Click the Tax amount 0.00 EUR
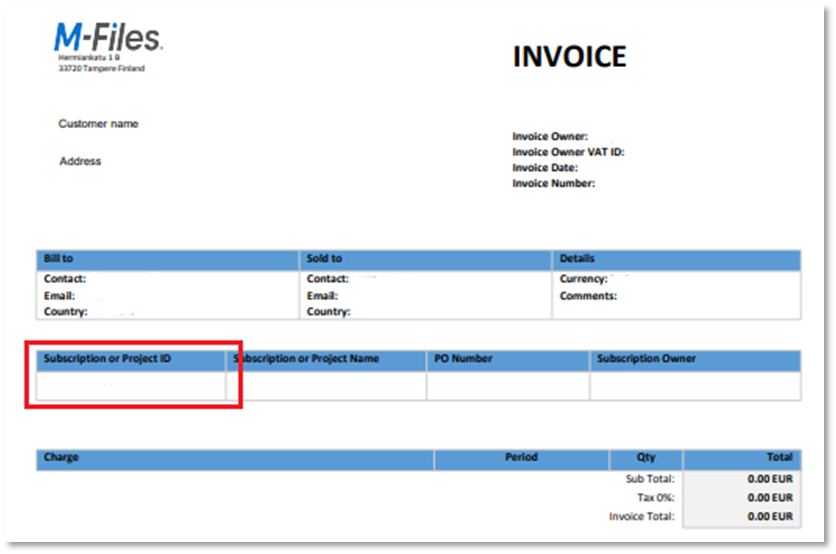The height and width of the screenshot is (554, 836). coord(770,497)
